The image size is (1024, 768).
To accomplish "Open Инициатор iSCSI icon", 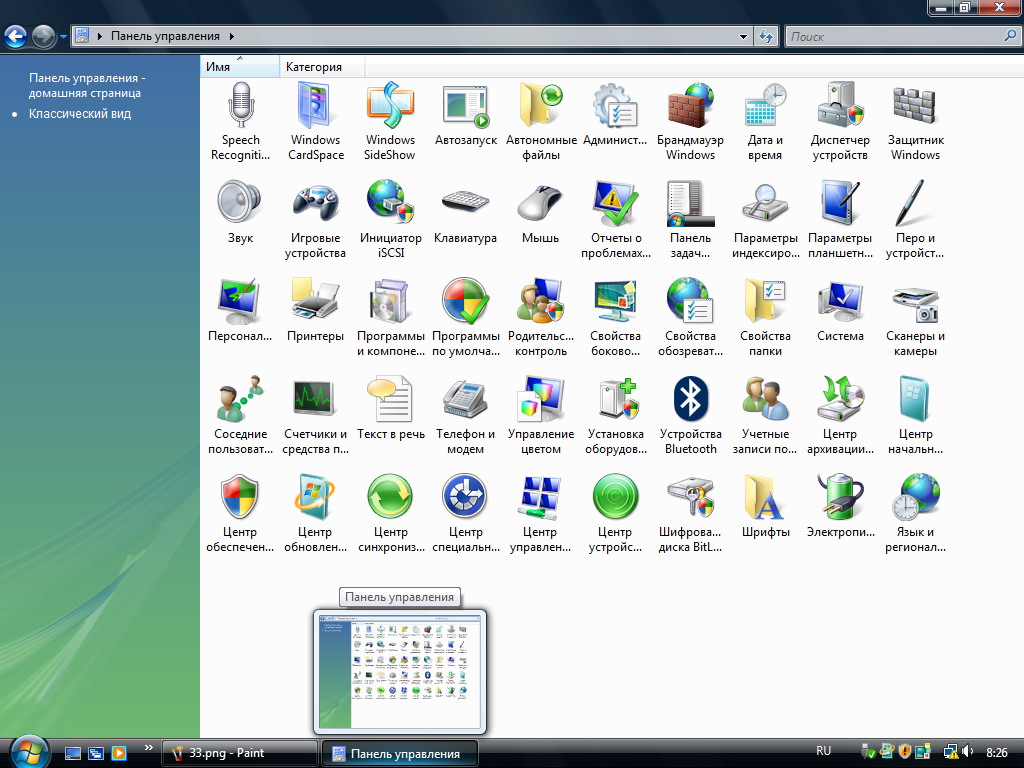I will 390,203.
